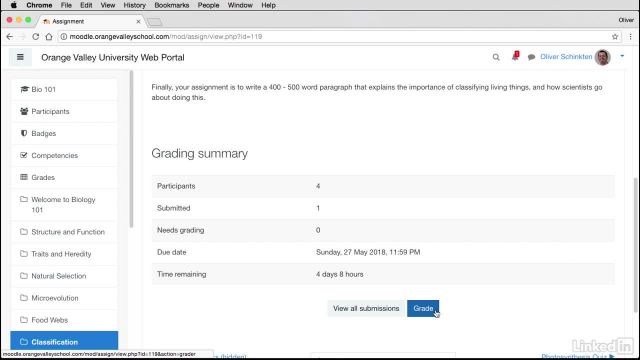Toggle the hamburger side panel button
Viewport: 640px width, 360px height.
point(20,57)
